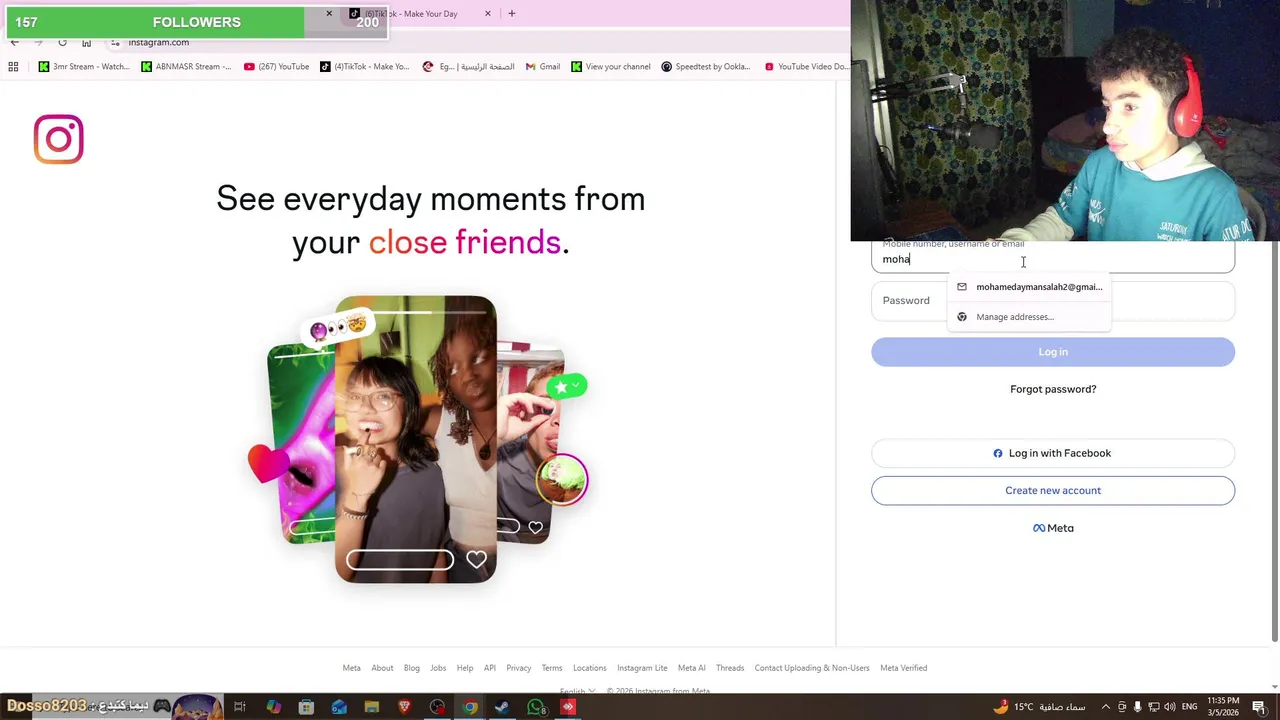The width and height of the screenshot is (1280, 720).
Task: Open the API footer link
Action: pos(490,668)
